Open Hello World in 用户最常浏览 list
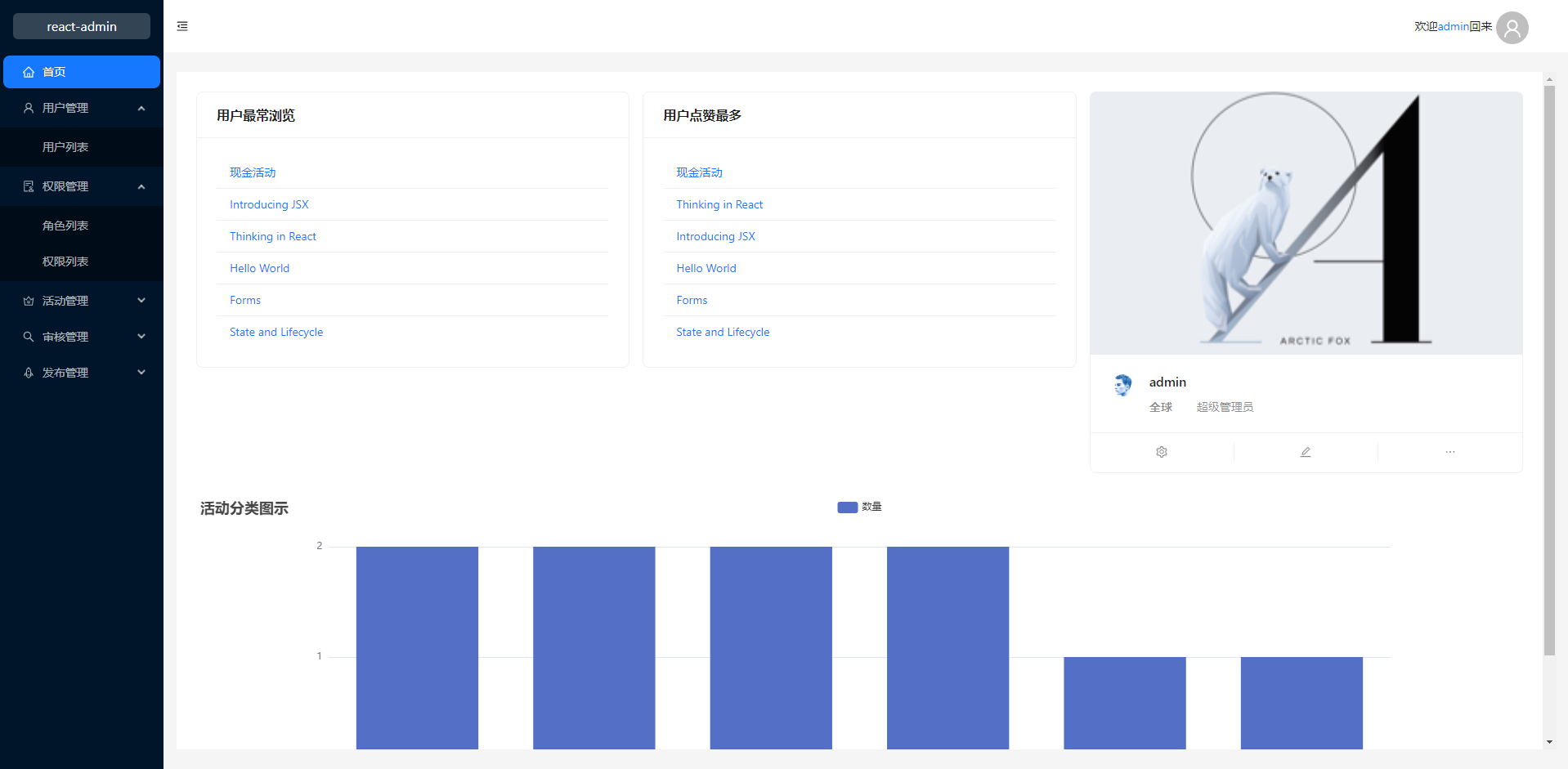The width and height of the screenshot is (1568, 769). (259, 268)
